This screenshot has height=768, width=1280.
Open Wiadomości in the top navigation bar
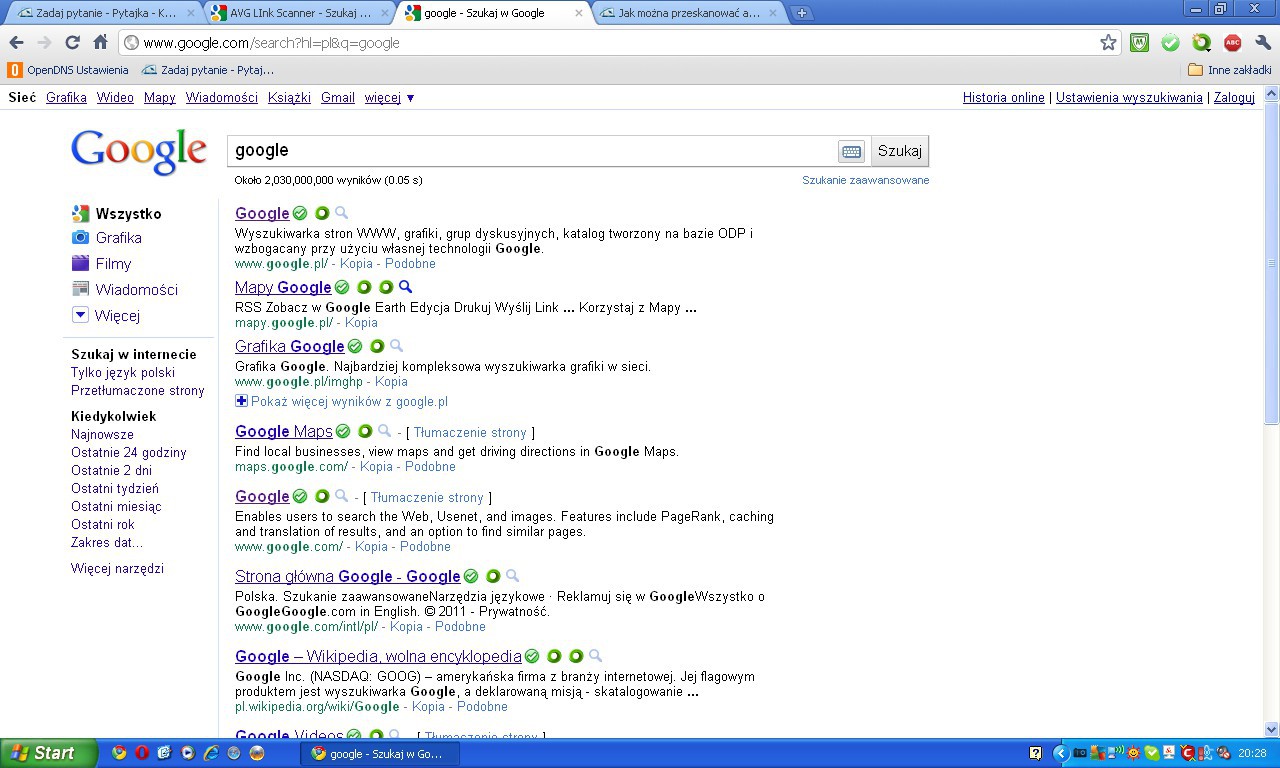pyautogui.click(x=222, y=98)
